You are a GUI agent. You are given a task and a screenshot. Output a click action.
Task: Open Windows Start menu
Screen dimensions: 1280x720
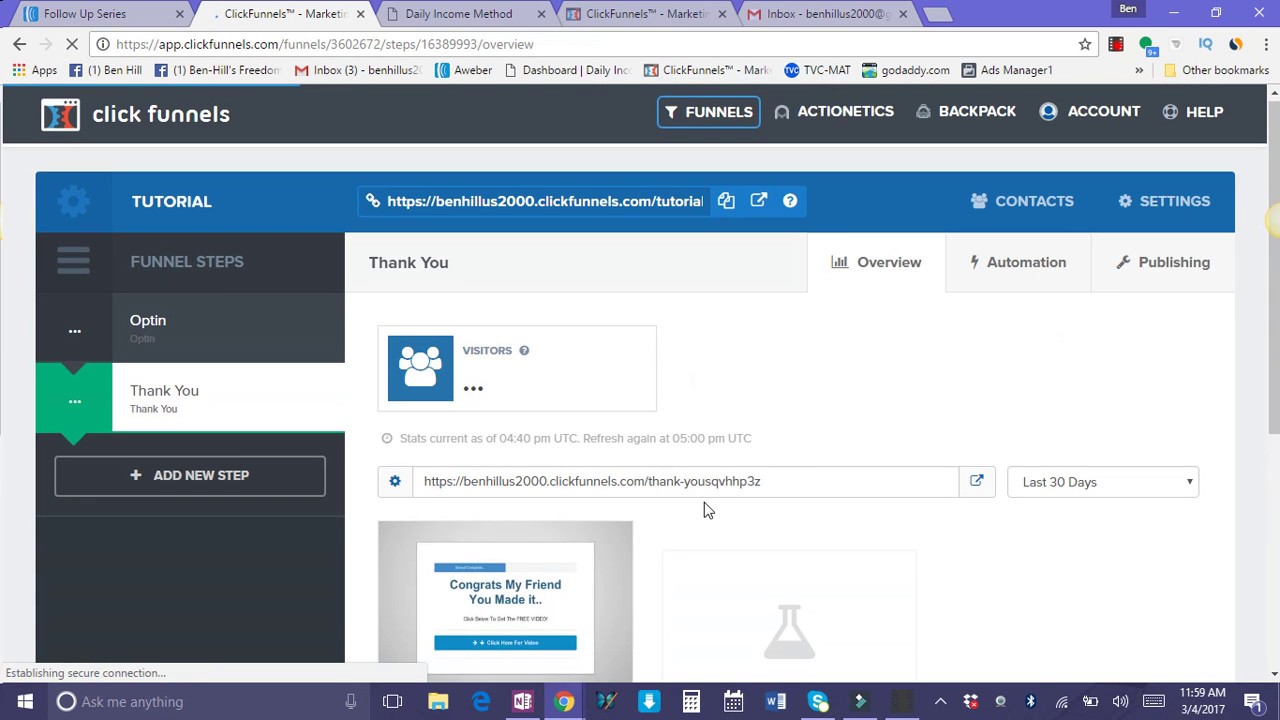(24, 701)
